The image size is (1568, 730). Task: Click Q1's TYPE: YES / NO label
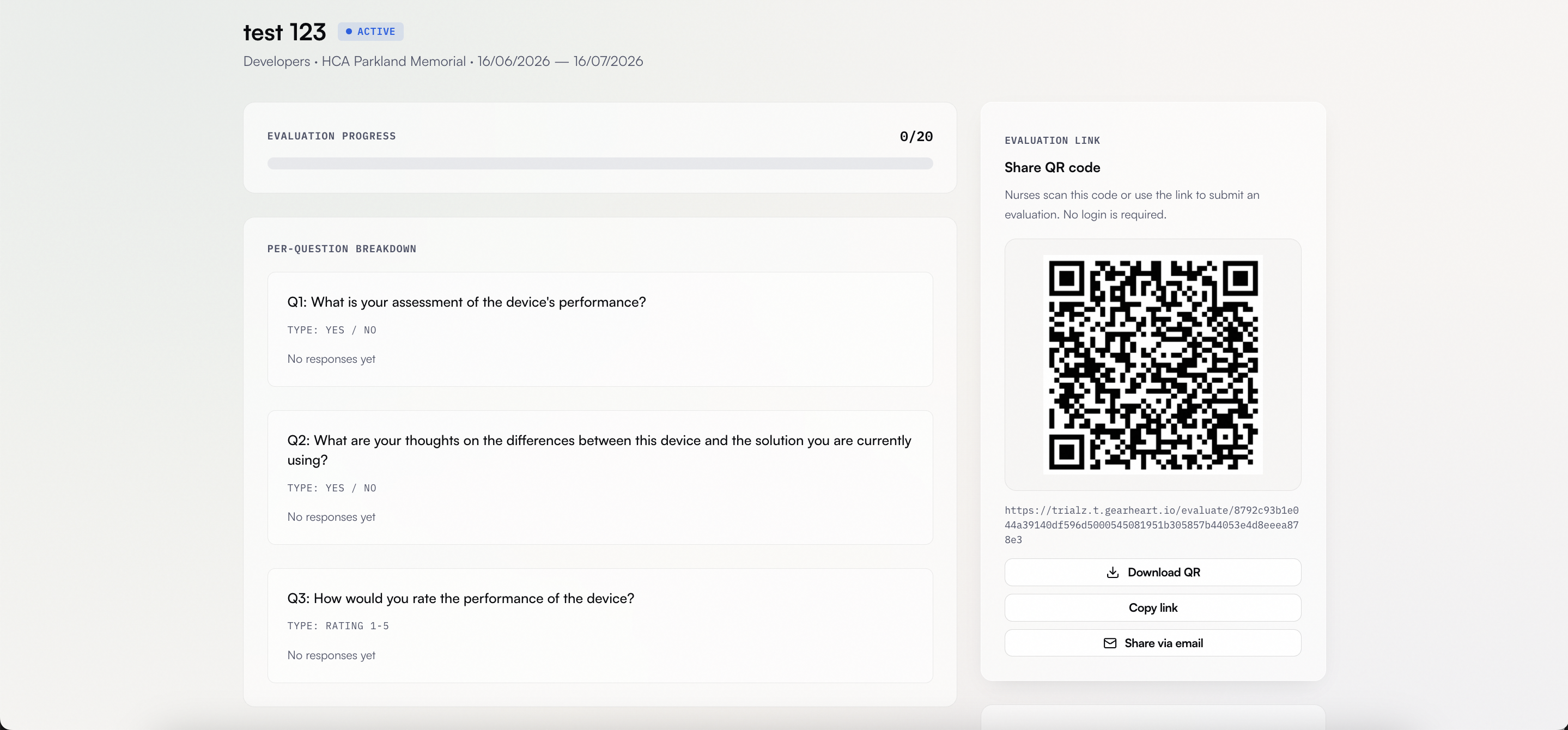click(x=332, y=330)
